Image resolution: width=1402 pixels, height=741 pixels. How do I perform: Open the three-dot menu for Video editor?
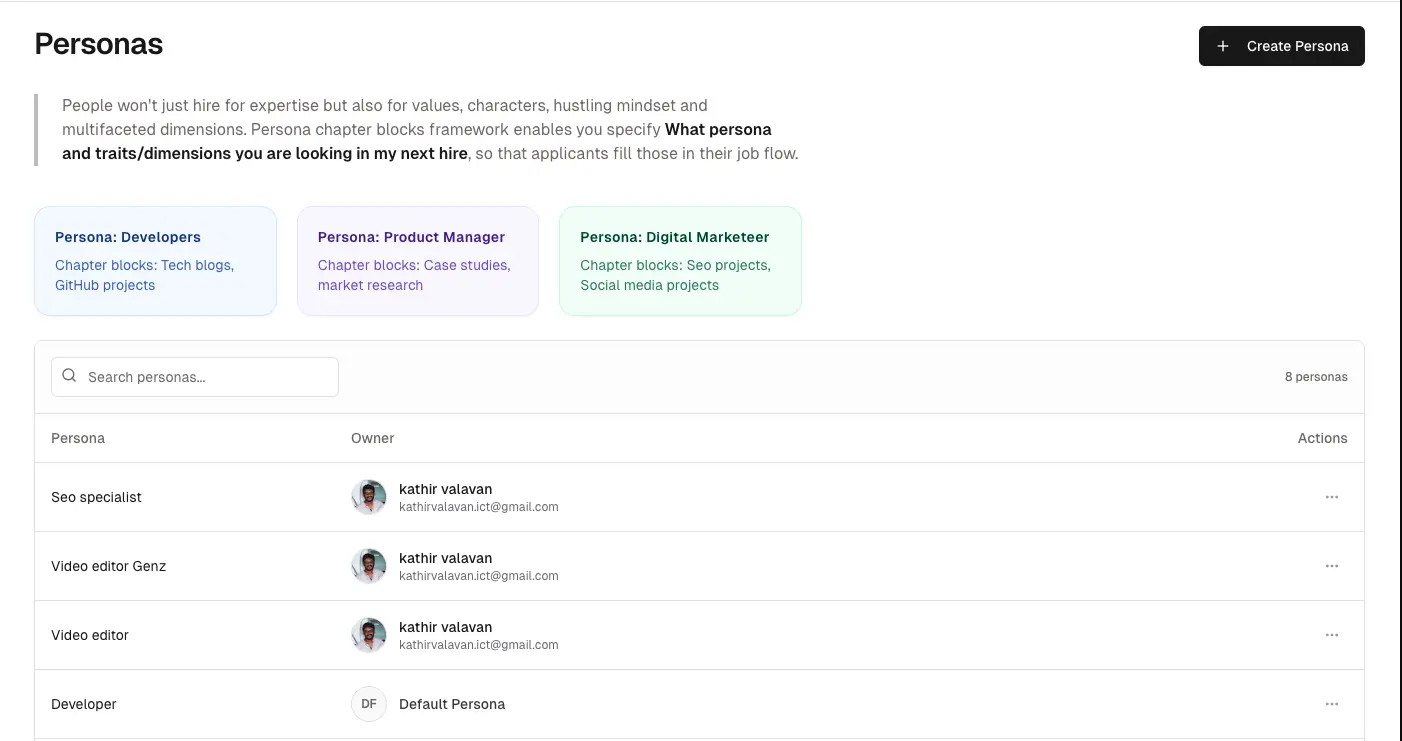tap(1331, 635)
